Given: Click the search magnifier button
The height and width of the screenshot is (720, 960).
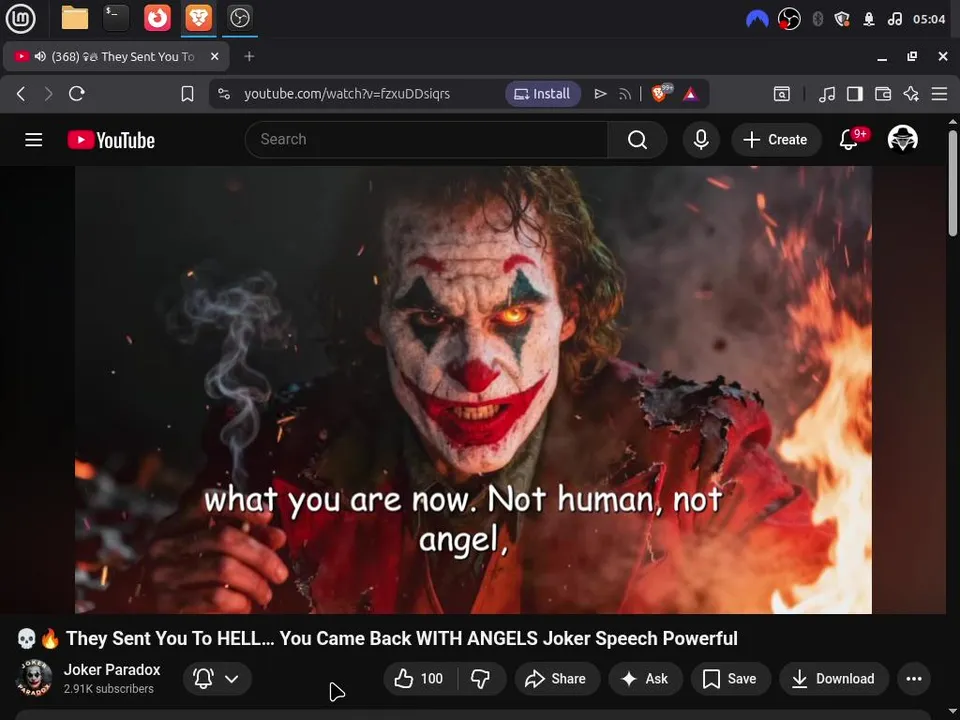Looking at the screenshot, I should [637, 140].
